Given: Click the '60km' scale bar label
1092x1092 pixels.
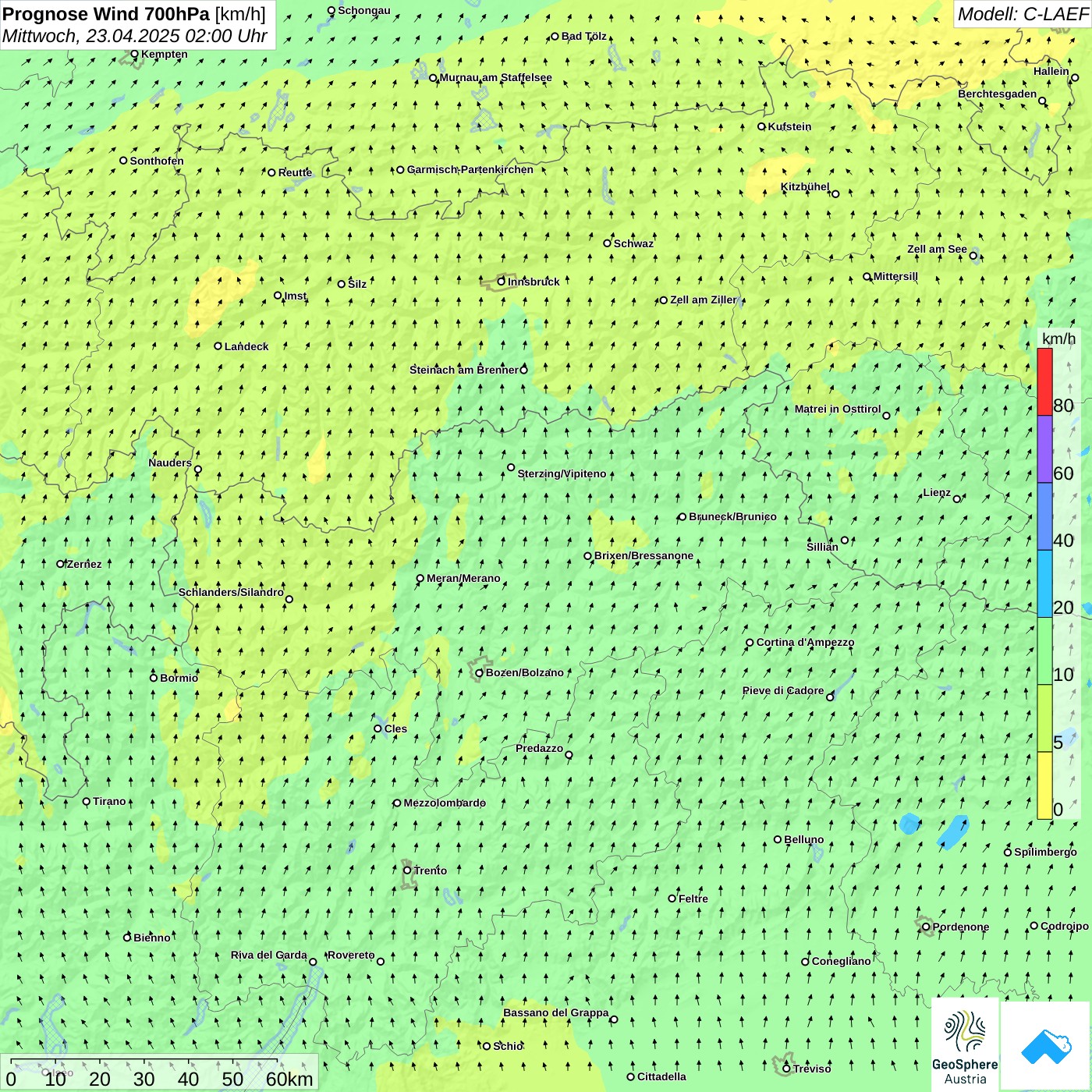Looking at the screenshot, I should pos(289,1079).
